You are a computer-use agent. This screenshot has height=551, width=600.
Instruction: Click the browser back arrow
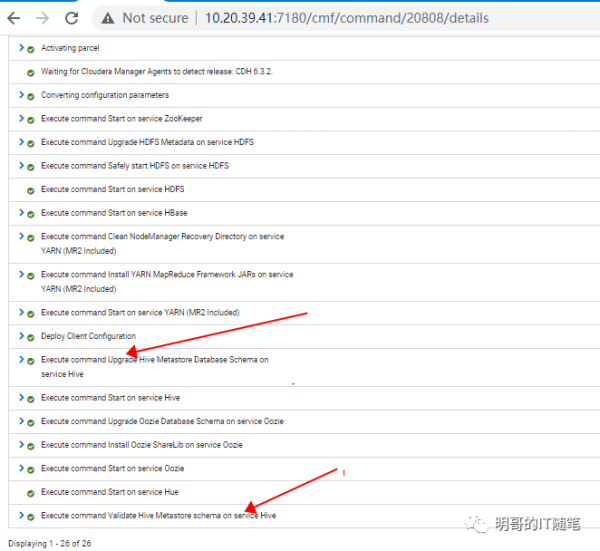coord(15,17)
